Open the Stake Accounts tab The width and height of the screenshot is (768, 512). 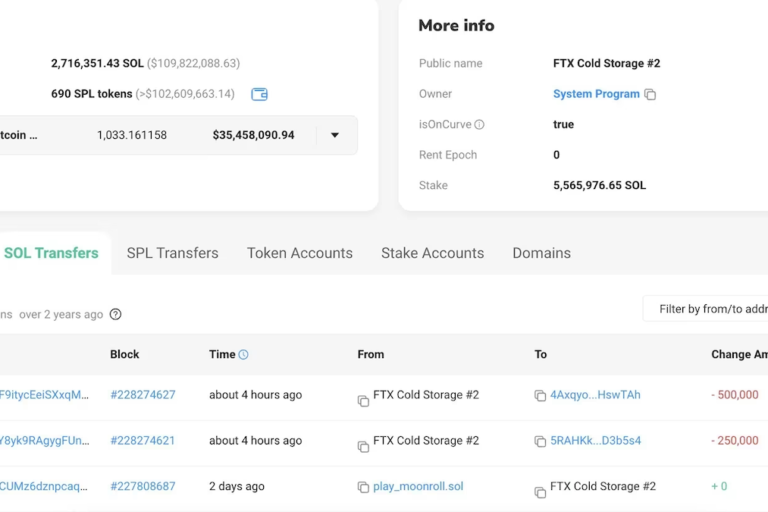[432, 253]
